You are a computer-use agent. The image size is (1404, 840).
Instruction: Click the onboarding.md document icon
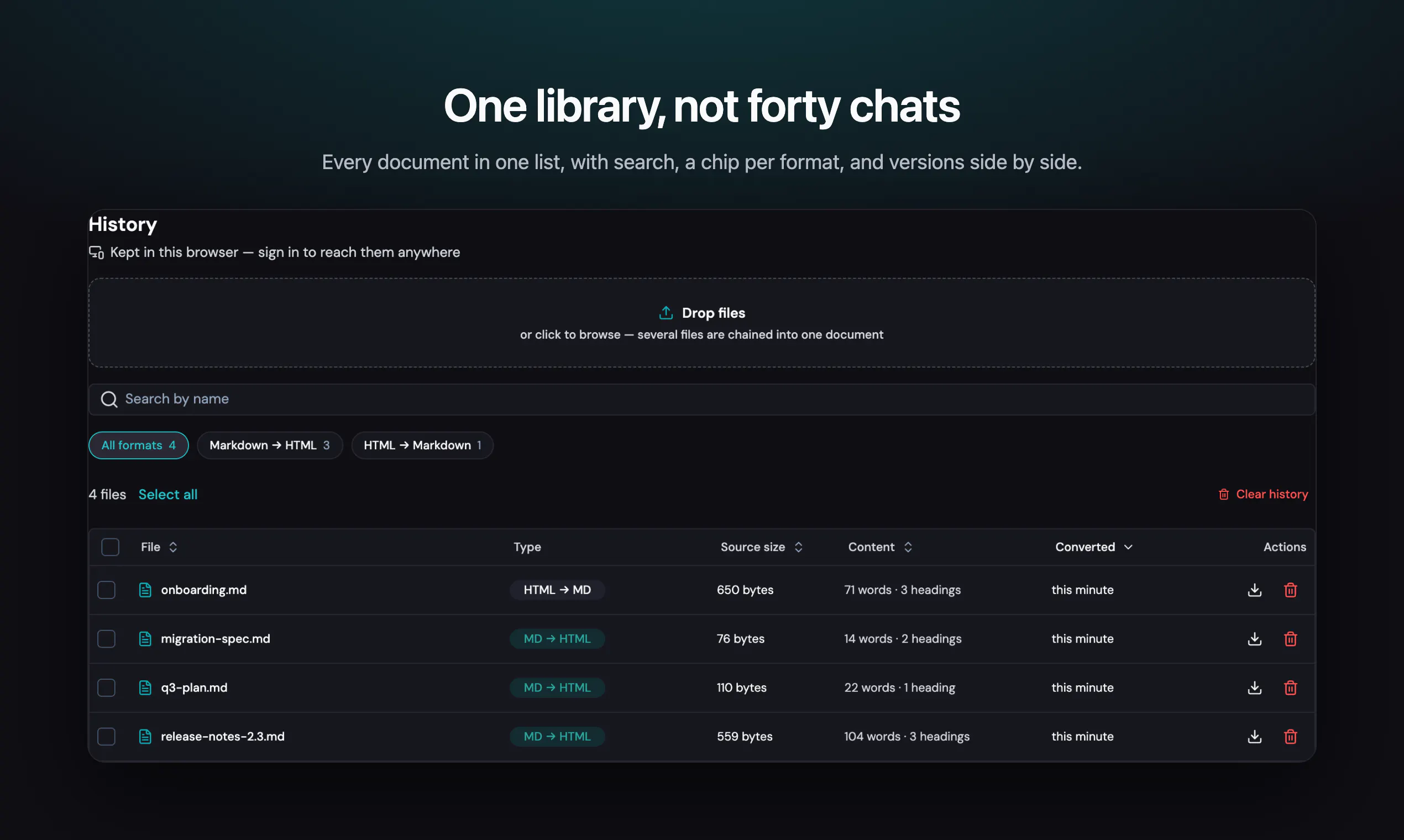145,590
